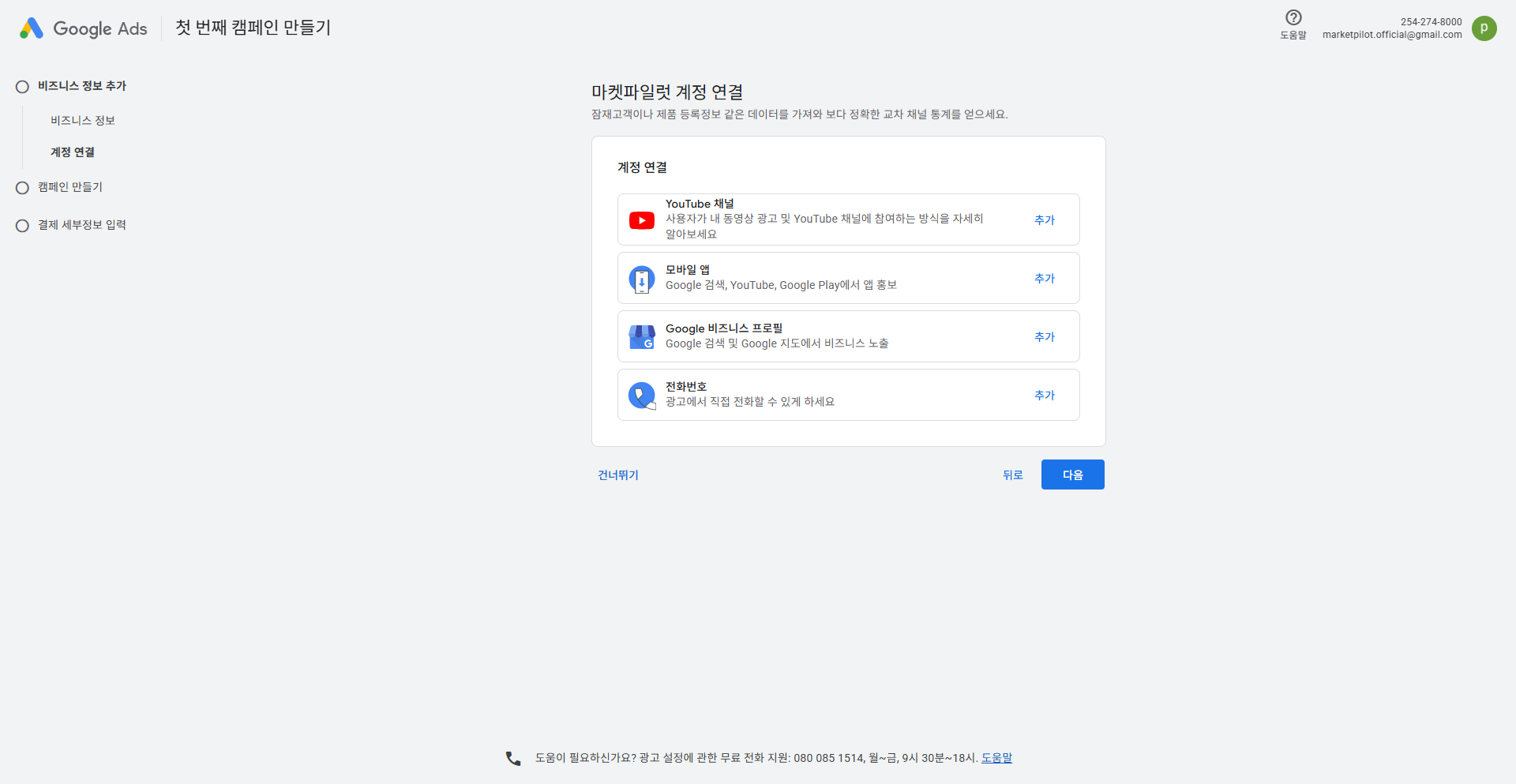
Task: Click the marketpilot.official@gmail.com account text
Action: [x=1392, y=35]
